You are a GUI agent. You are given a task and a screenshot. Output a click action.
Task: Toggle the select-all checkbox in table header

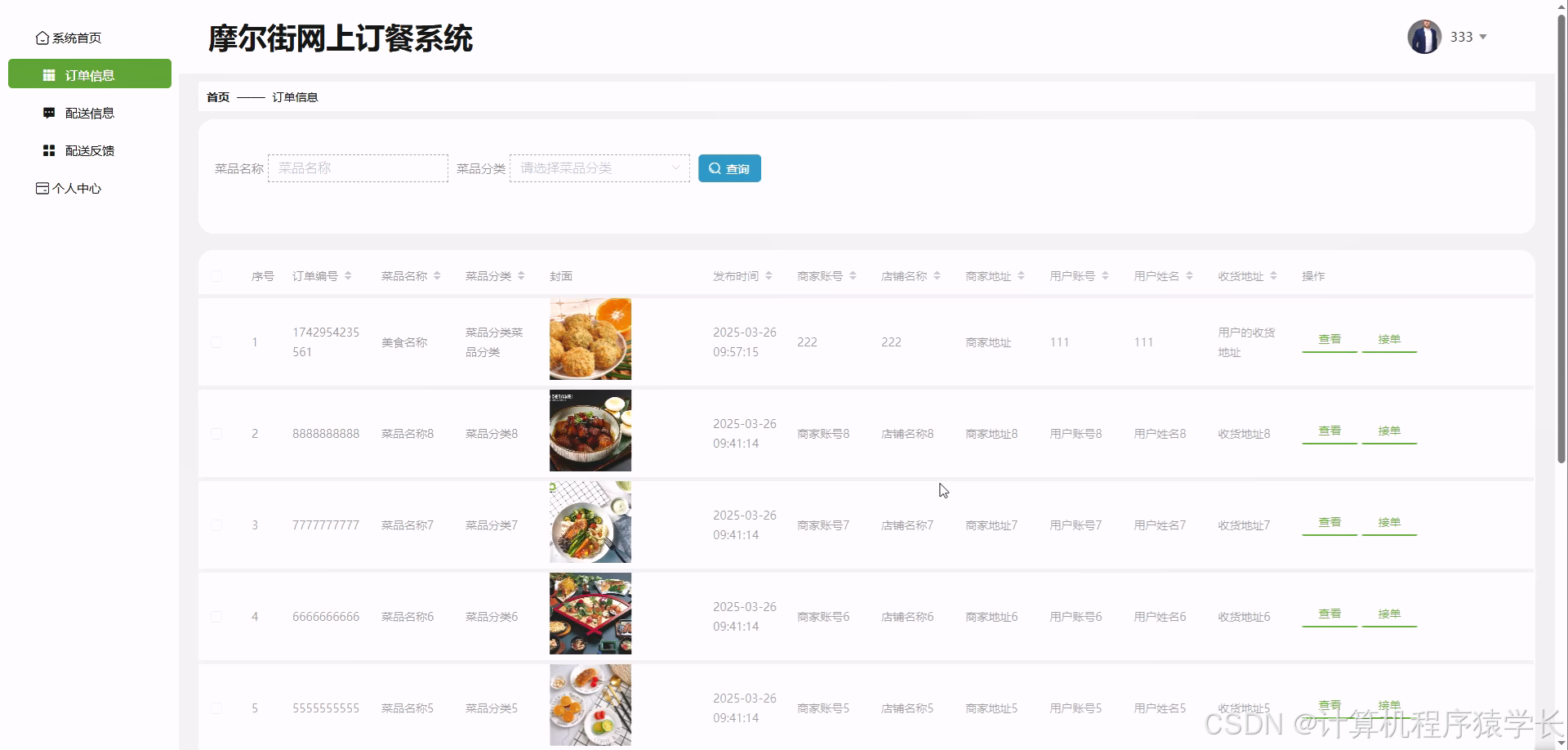coord(216,276)
